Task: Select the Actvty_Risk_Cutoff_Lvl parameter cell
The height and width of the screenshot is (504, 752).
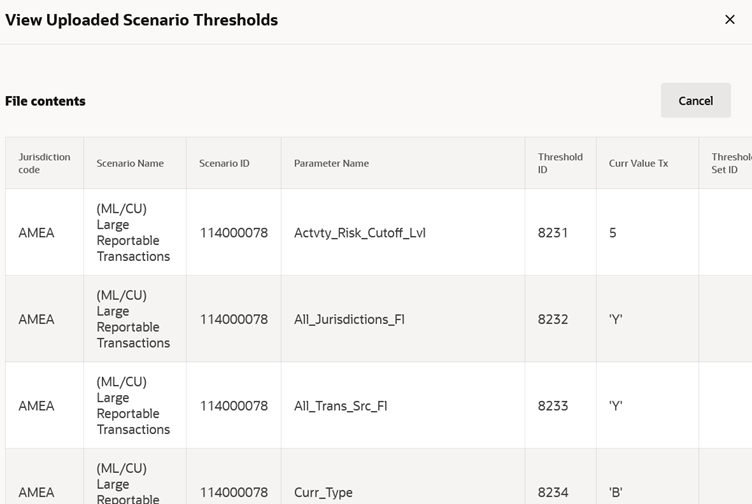Action: pos(403,233)
